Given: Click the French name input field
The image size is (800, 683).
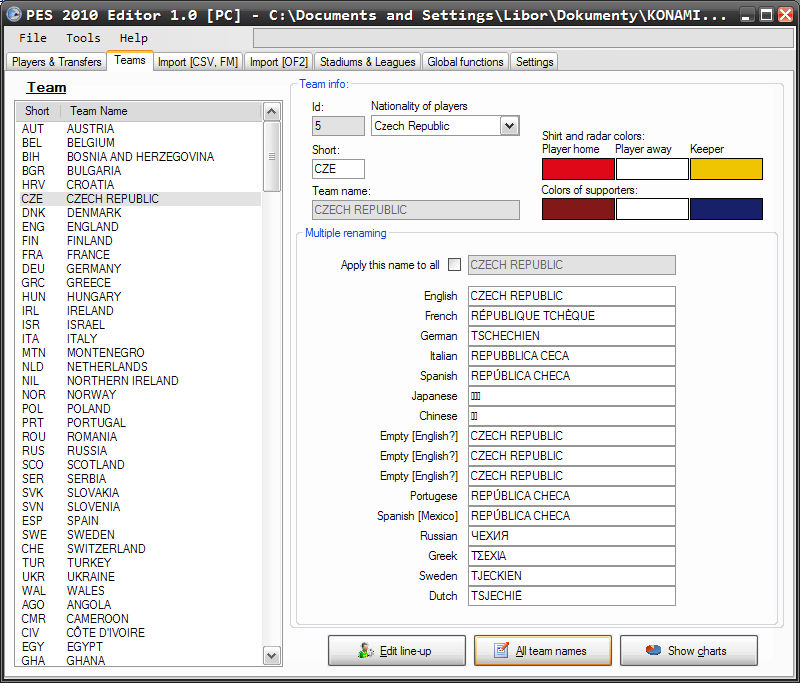Looking at the screenshot, I should (x=571, y=316).
